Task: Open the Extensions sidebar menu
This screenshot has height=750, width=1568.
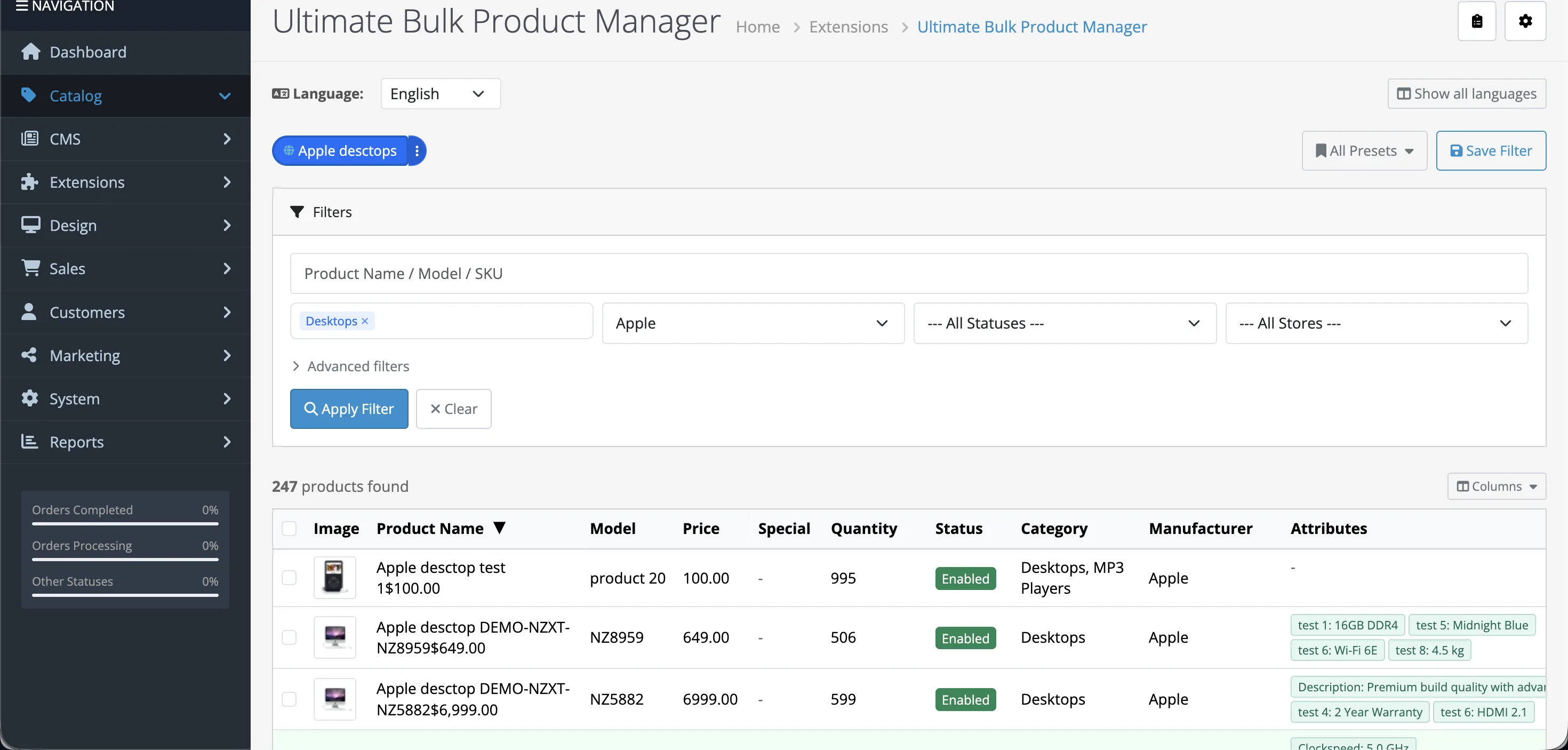Action: click(125, 181)
